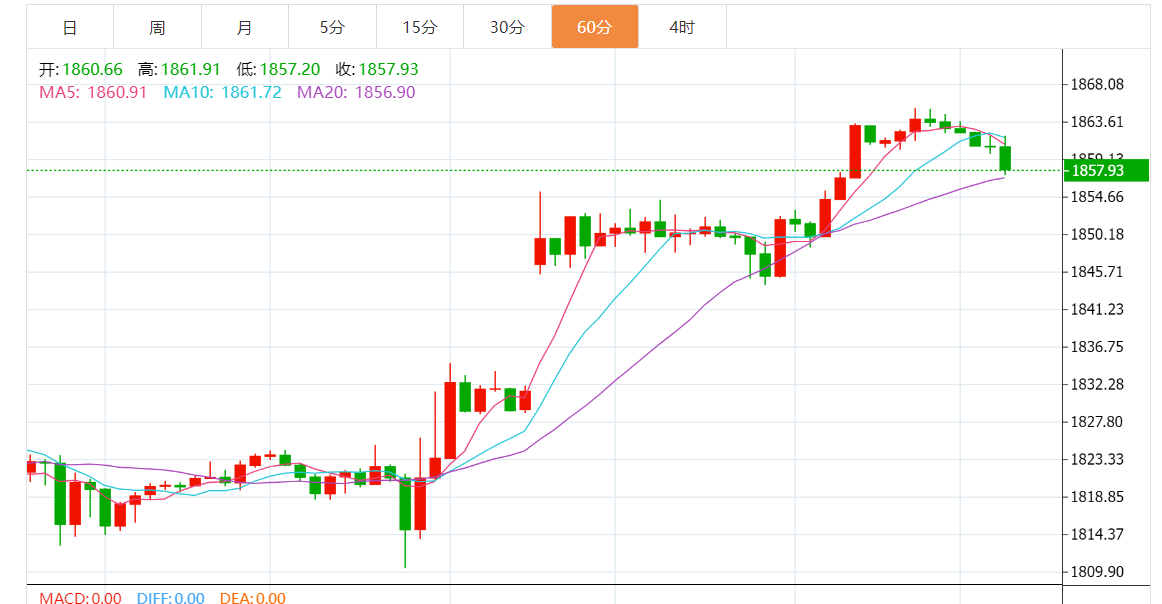Click the 开 opening price readout
Viewport: 1162px width, 604px height.
click(x=80, y=69)
